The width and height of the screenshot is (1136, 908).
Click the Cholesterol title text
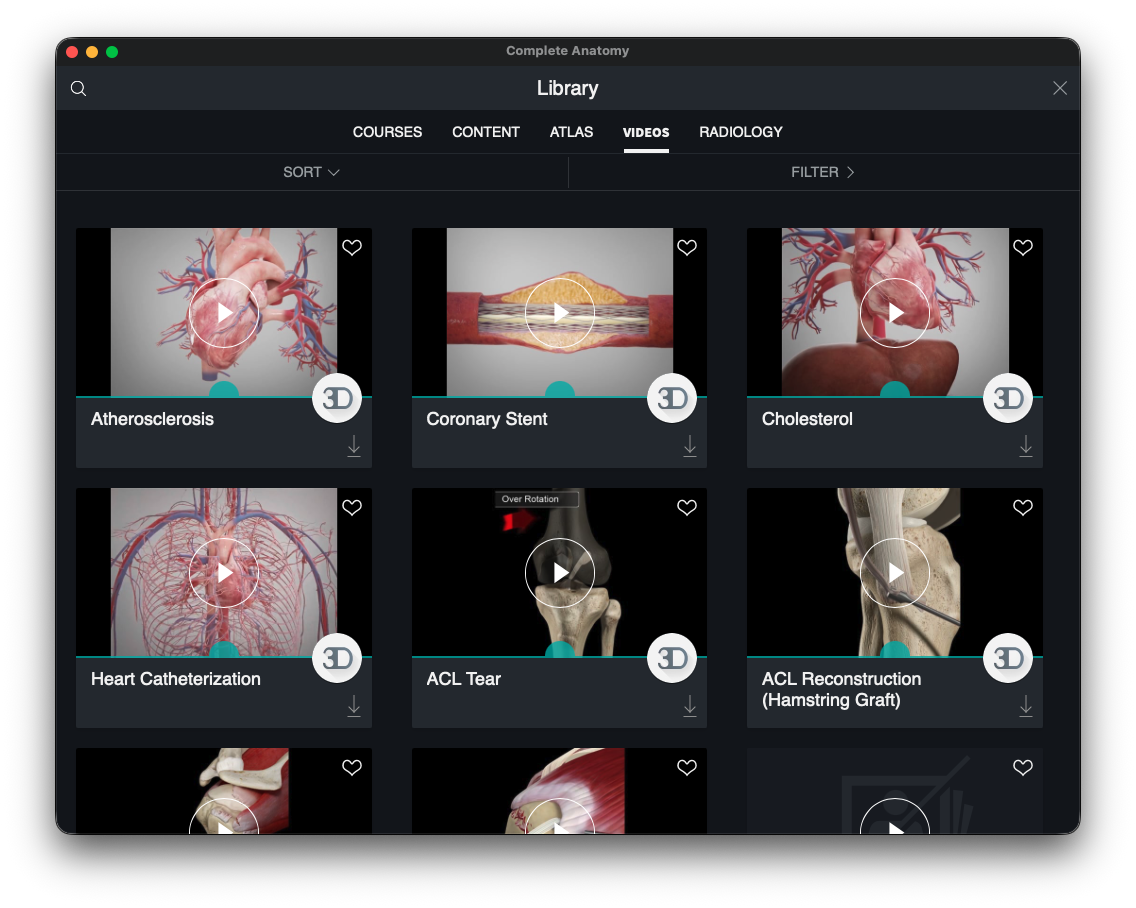point(807,419)
